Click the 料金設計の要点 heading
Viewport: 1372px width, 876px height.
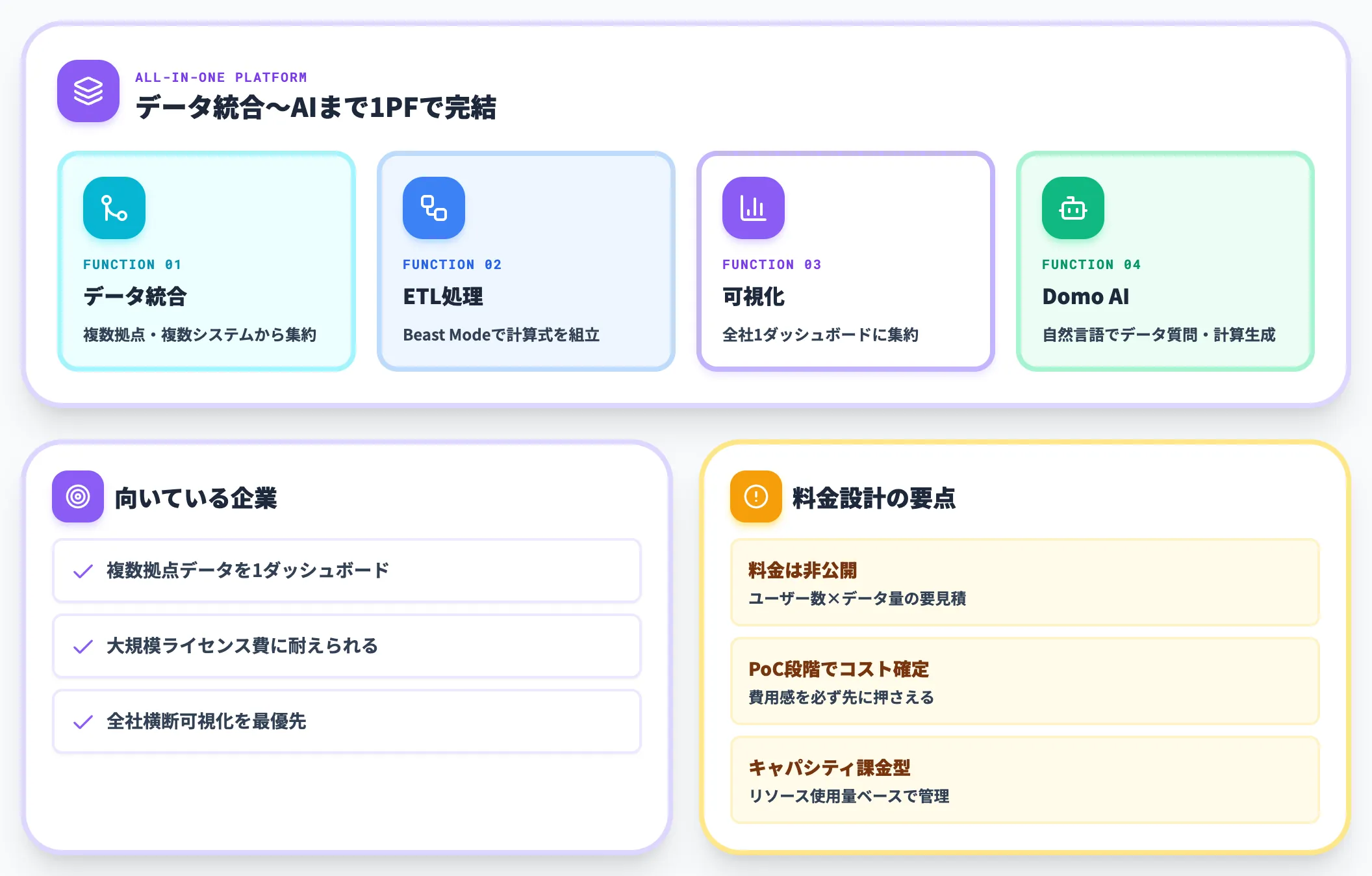click(x=874, y=498)
